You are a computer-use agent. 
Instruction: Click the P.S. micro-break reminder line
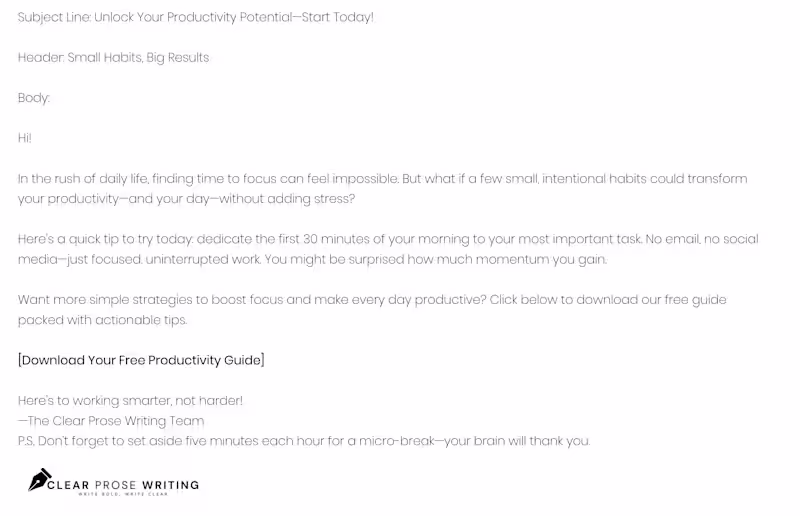click(x=304, y=441)
